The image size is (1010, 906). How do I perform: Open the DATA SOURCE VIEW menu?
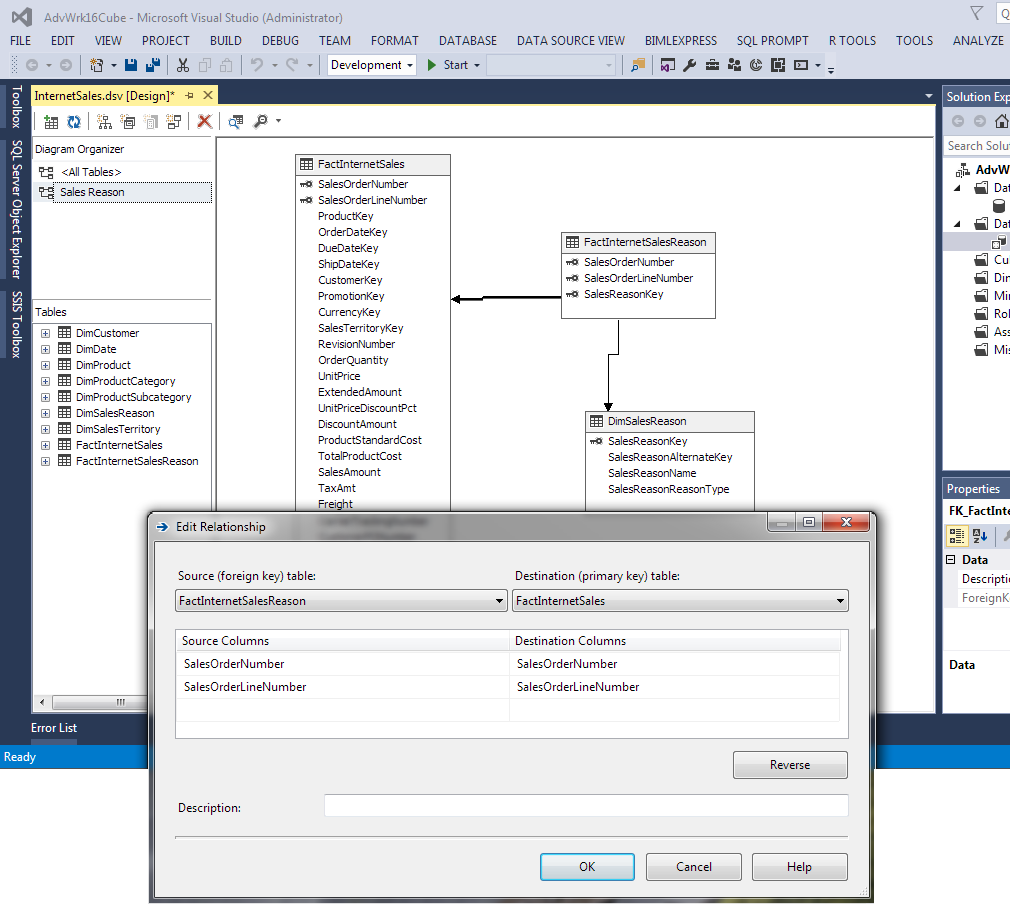click(570, 41)
